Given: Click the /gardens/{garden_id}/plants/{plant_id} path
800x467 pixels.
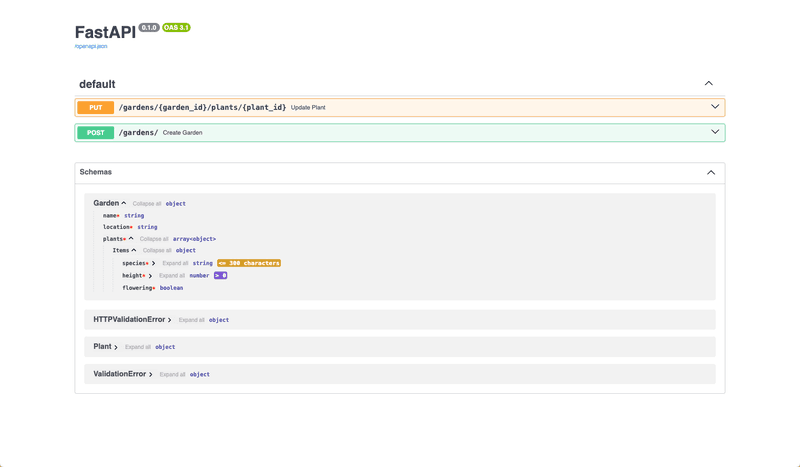Looking at the screenshot, I should [202, 107].
